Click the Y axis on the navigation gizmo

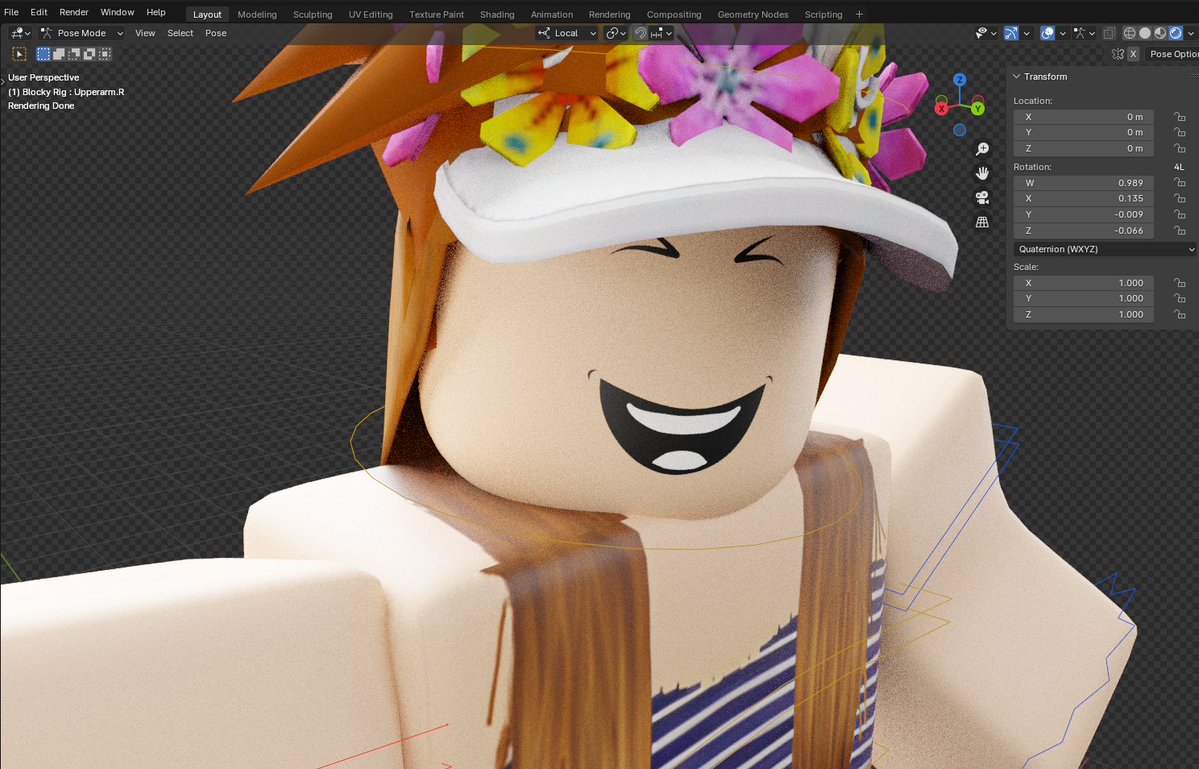click(977, 109)
